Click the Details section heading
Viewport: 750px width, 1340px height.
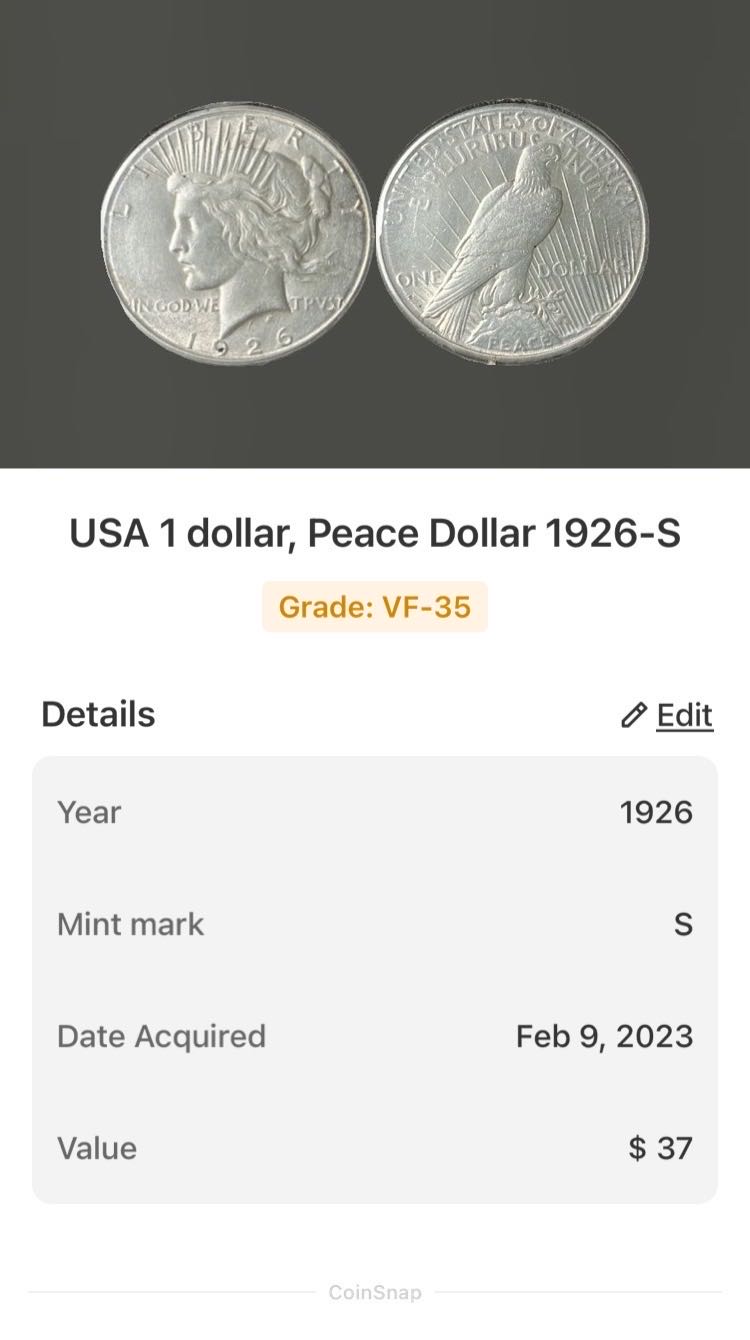point(98,715)
